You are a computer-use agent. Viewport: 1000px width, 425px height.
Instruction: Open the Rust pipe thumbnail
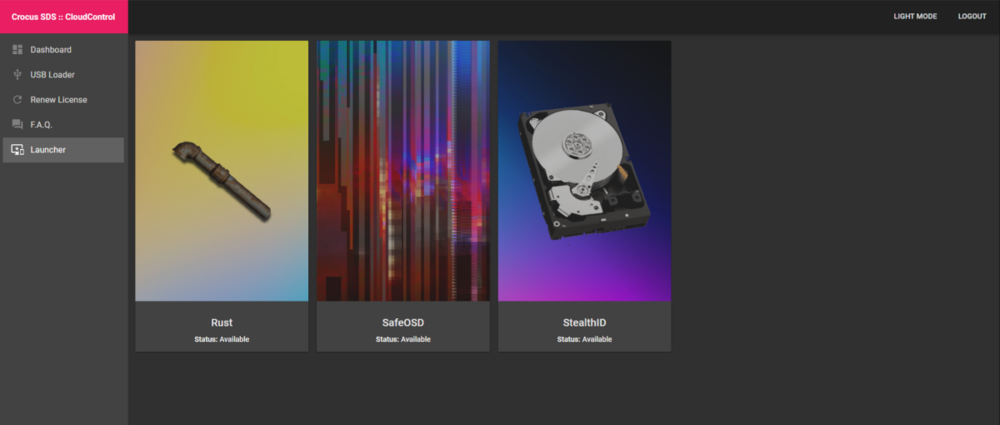click(x=221, y=171)
